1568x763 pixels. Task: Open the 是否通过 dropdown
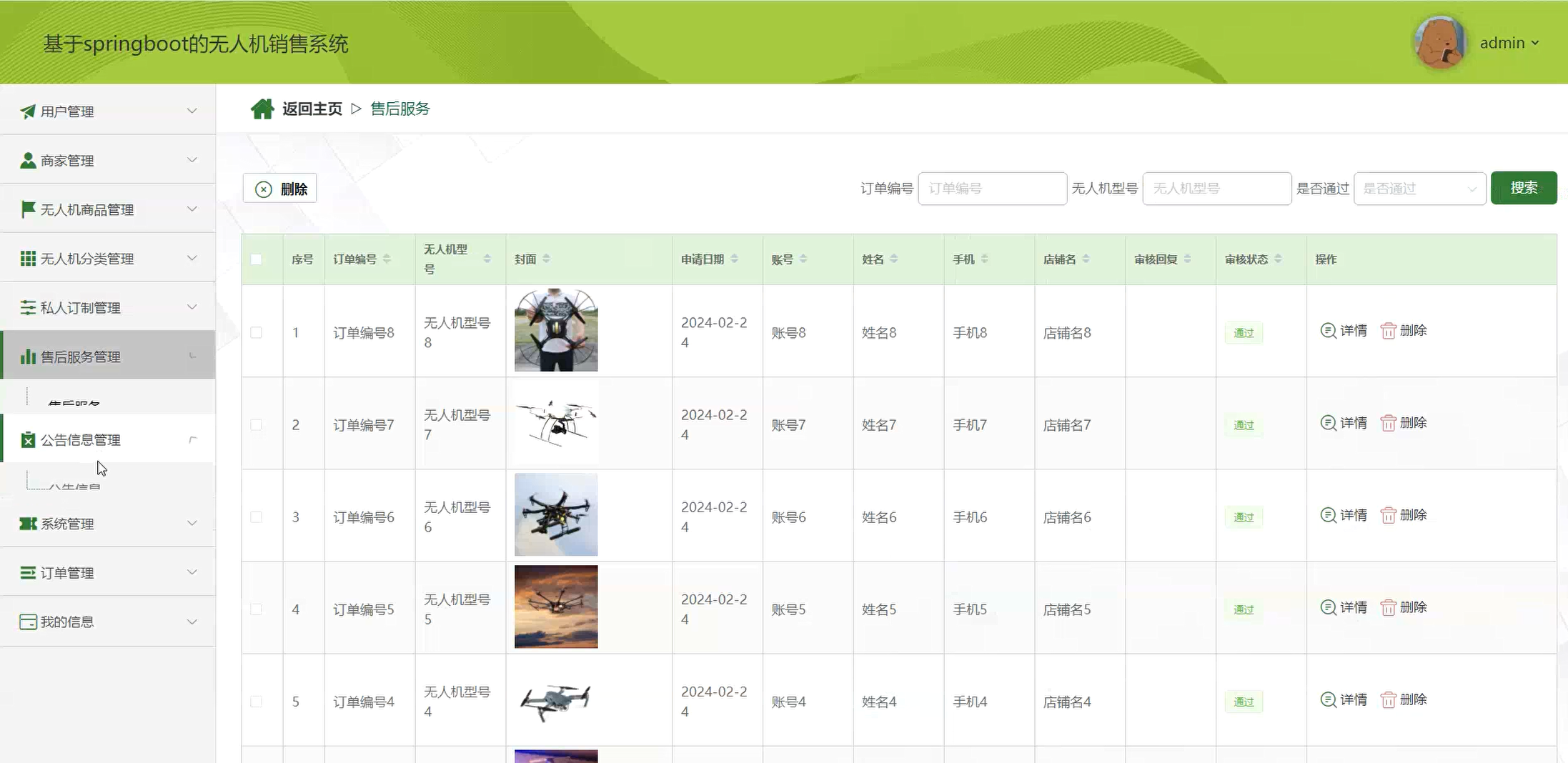1419,189
